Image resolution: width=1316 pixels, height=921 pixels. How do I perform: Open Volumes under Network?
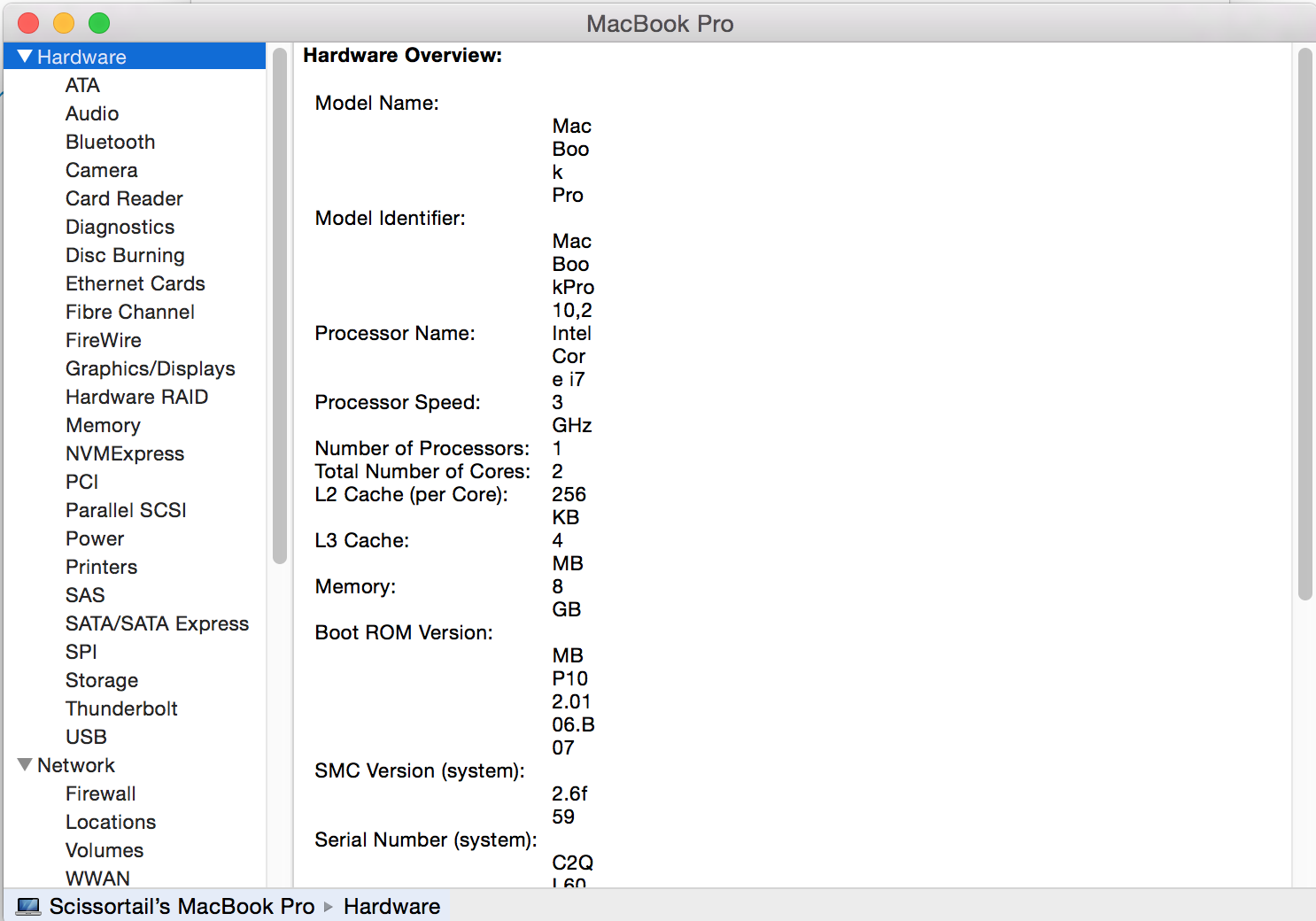[x=105, y=850]
